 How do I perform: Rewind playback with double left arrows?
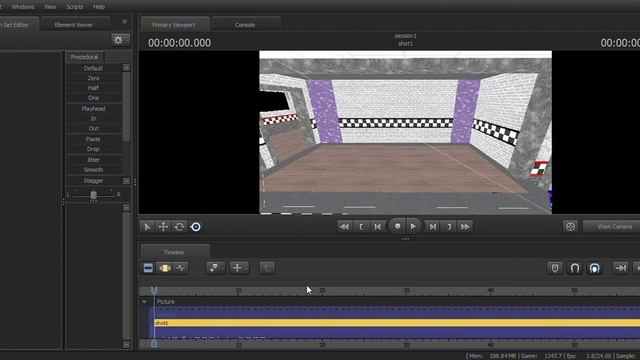344,227
